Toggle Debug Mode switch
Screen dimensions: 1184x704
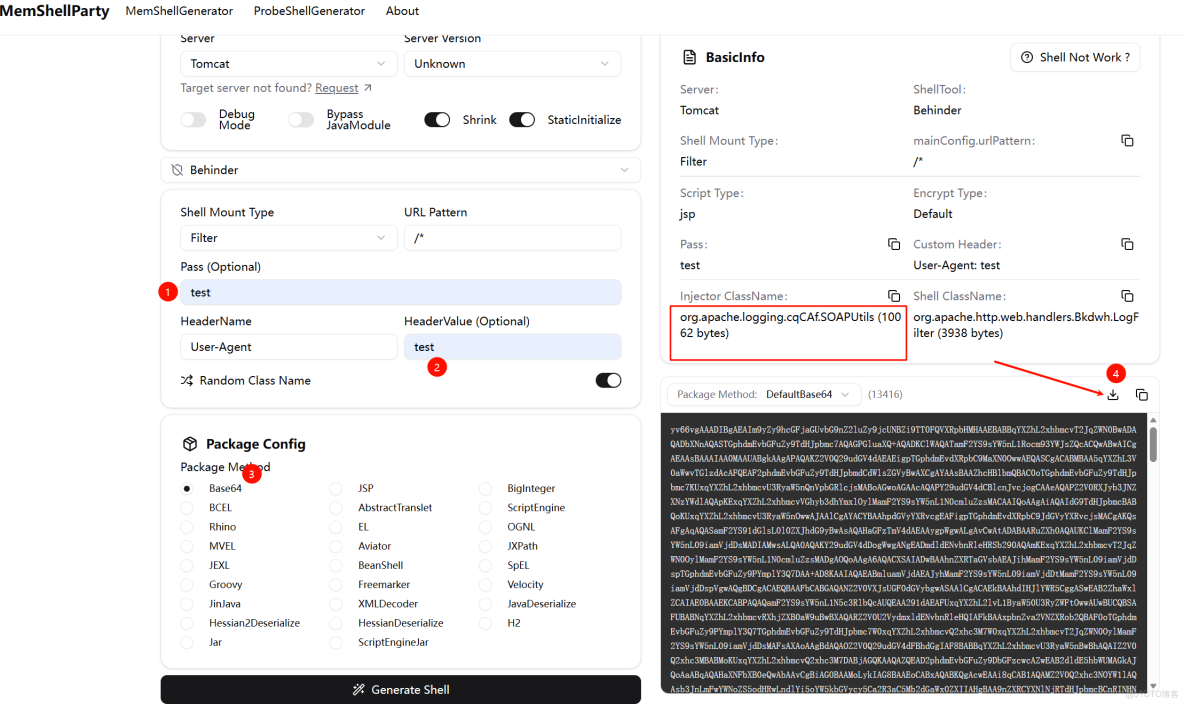(193, 120)
